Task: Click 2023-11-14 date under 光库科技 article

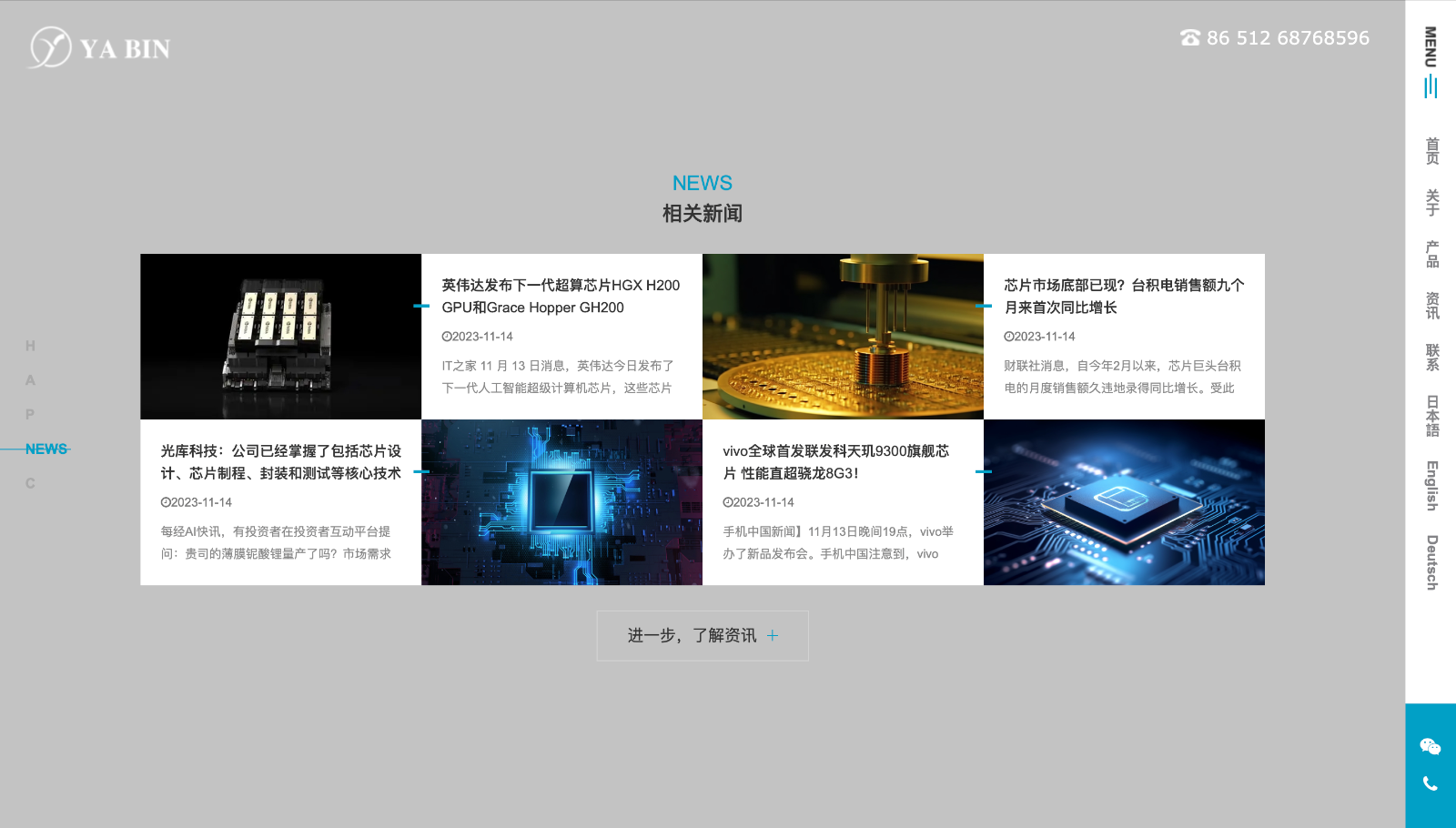Action: [x=201, y=502]
